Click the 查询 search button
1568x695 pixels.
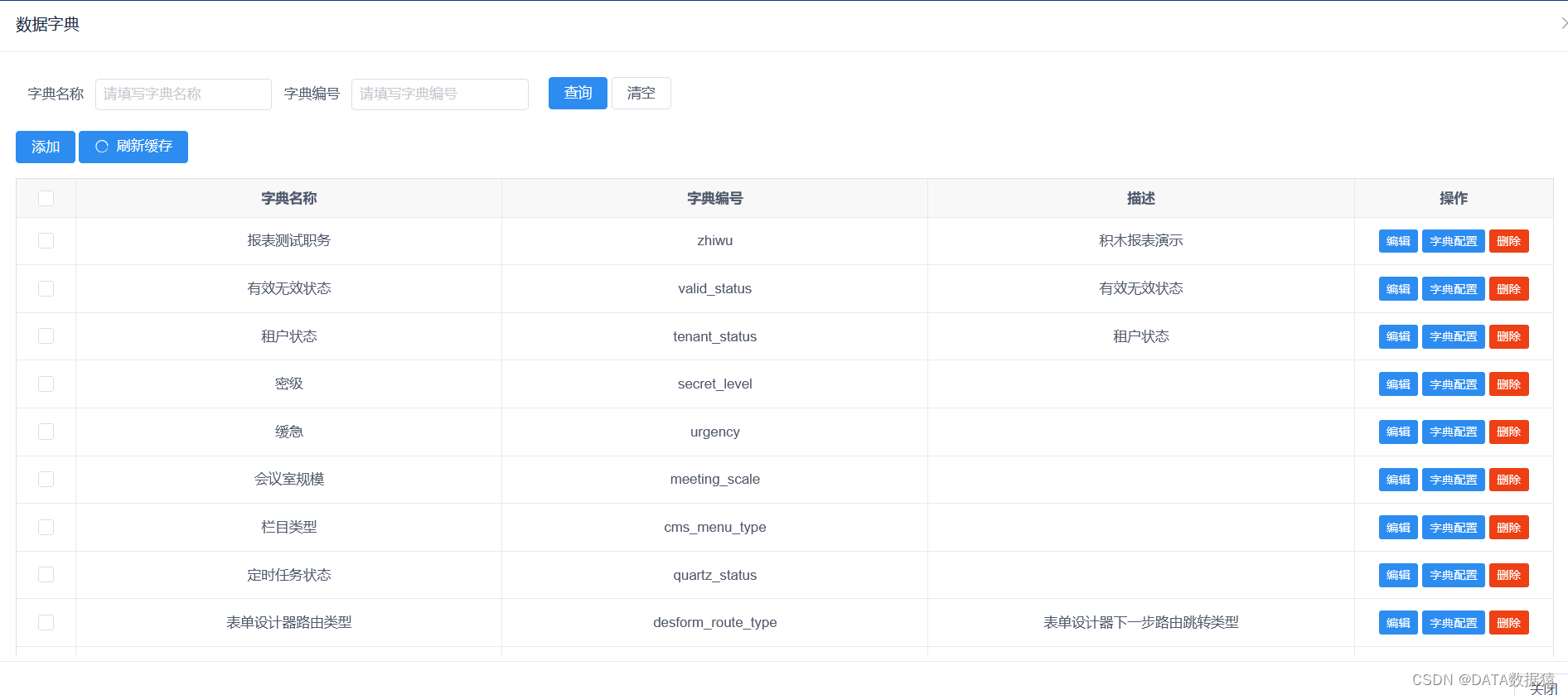click(x=578, y=93)
